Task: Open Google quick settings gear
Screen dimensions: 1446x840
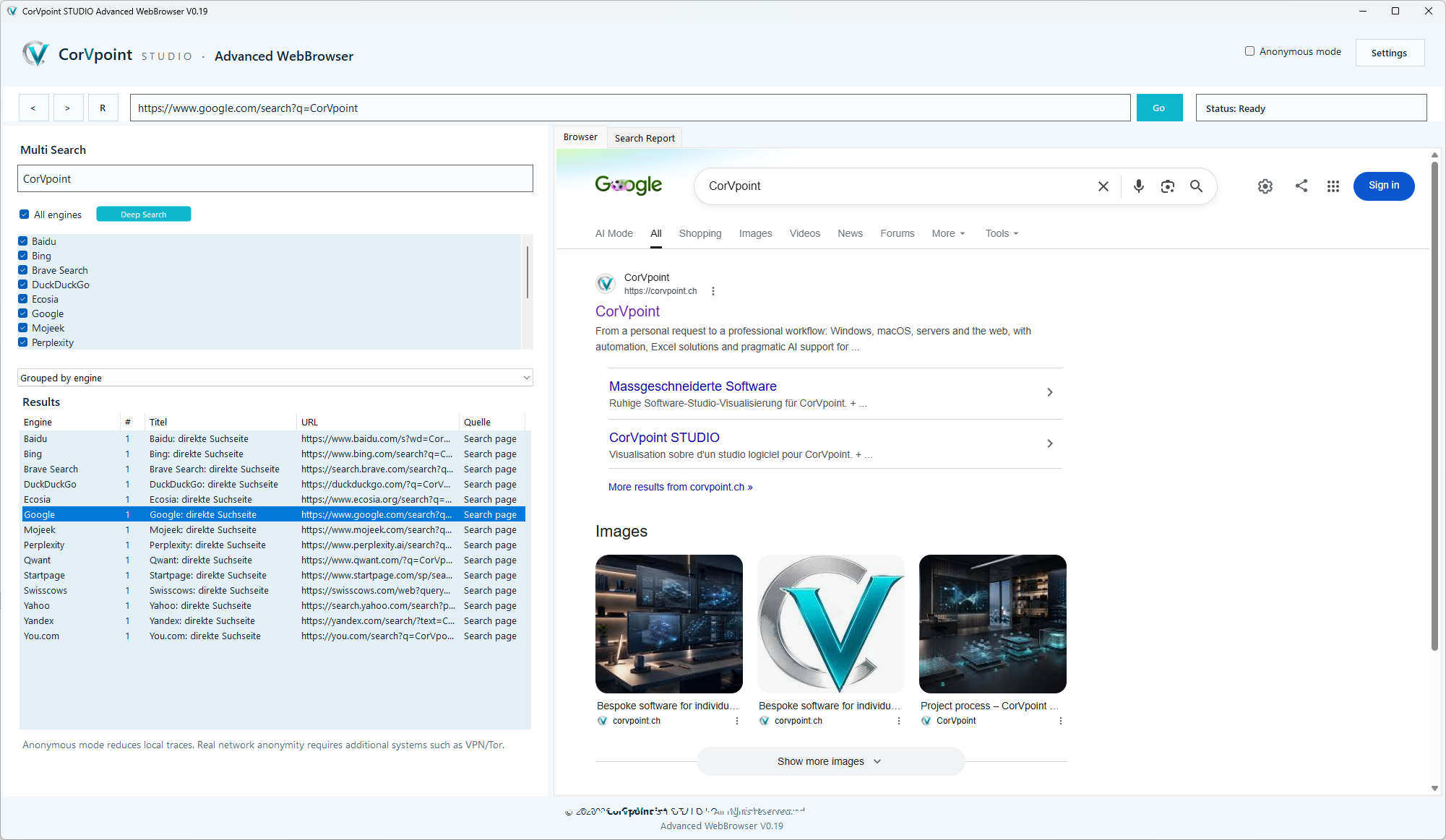Action: pyautogui.click(x=1265, y=186)
